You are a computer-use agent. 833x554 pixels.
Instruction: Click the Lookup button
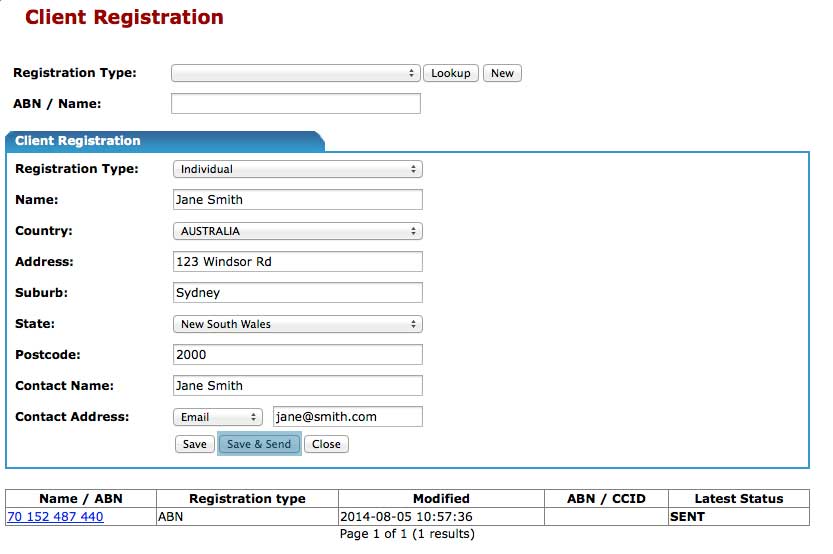coord(450,73)
